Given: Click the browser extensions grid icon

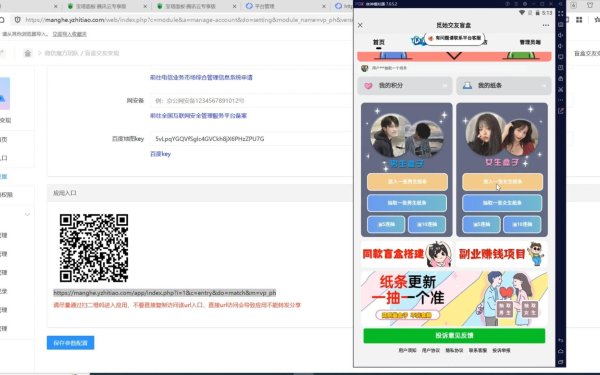Looking at the screenshot, I should (579, 20).
